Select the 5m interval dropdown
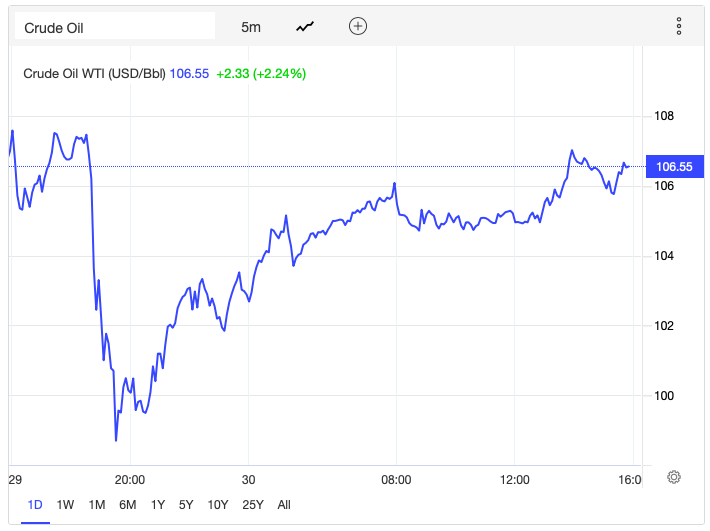710x531 pixels. click(251, 27)
